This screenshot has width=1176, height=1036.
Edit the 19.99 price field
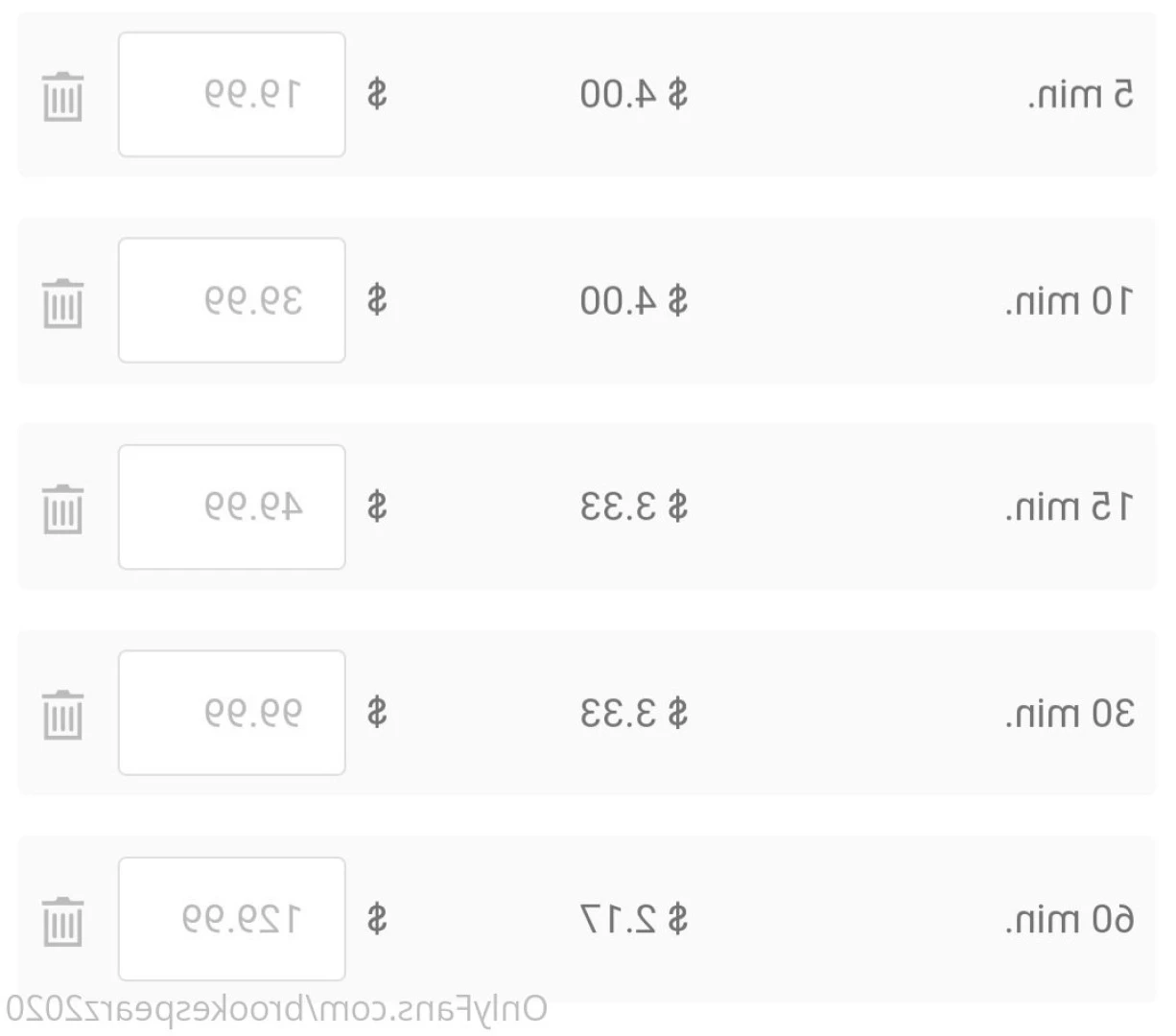232,95
